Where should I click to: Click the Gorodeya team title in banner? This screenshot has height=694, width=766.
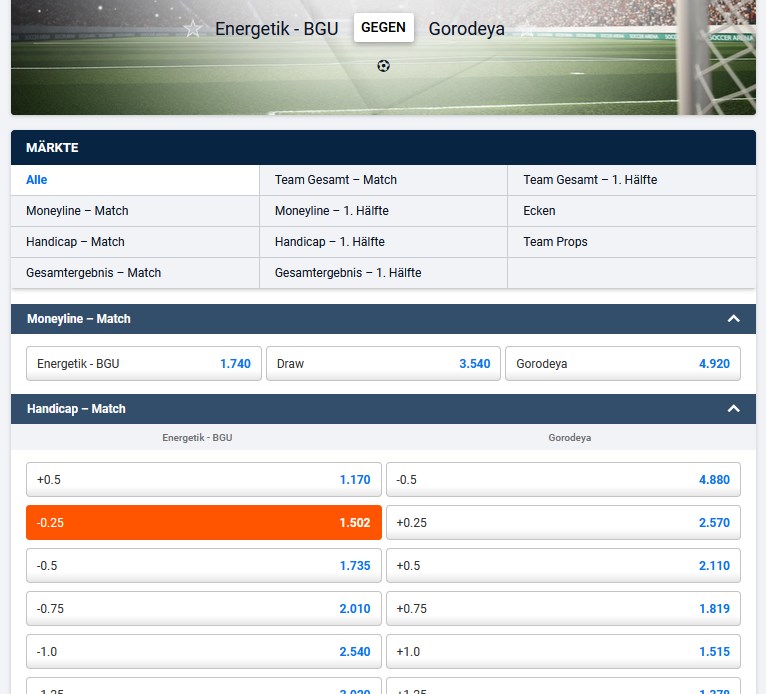tap(467, 29)
